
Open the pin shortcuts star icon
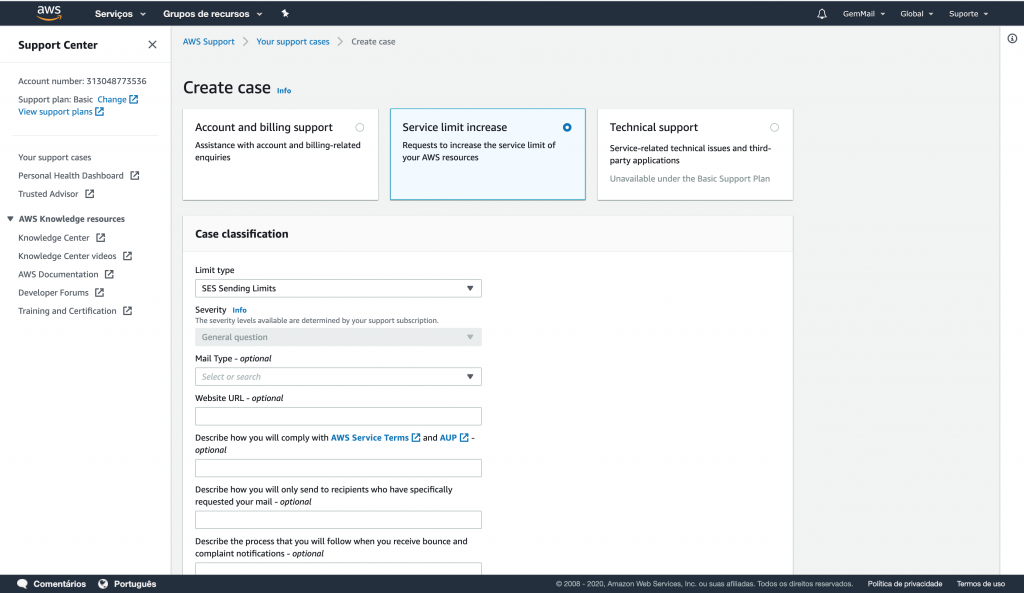tap(285, 13)
